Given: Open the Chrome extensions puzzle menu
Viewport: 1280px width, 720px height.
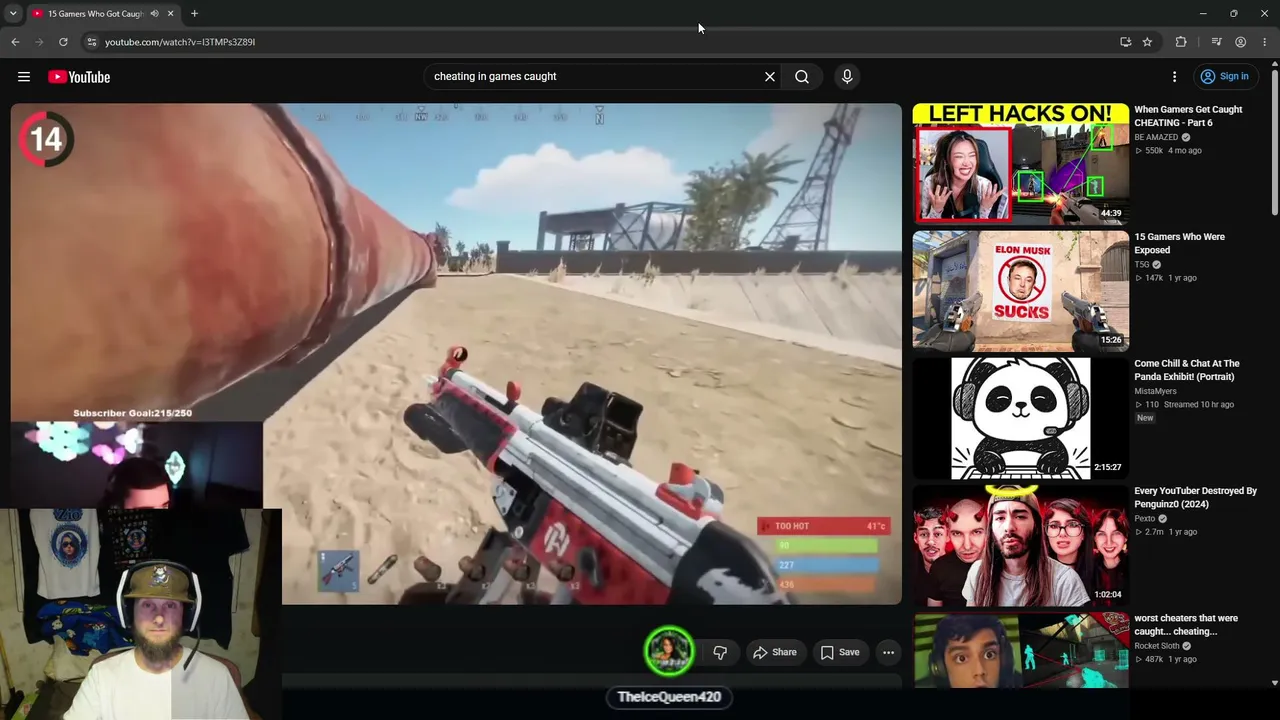Looking at the screenshot, I should pyautogui.click(x=1181, y=42).
